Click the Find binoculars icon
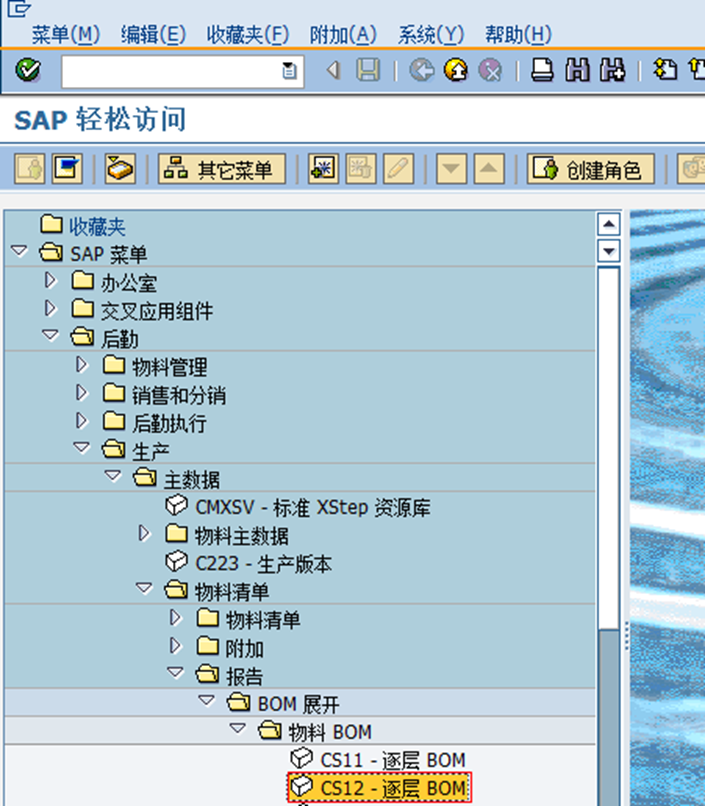Viewport: 705px width, 806px height. (577, 70)
